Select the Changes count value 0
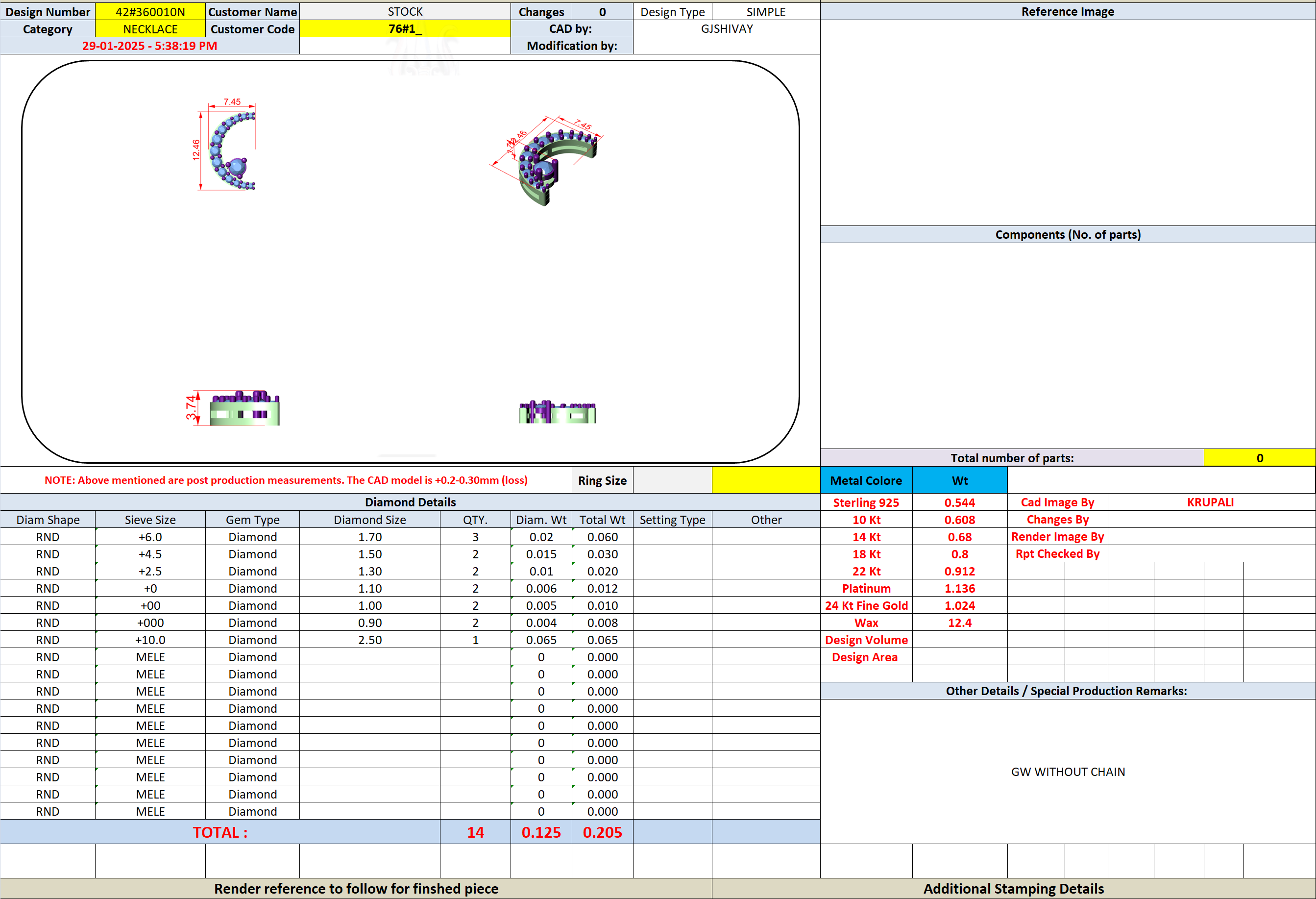 [x=603, y=12]
